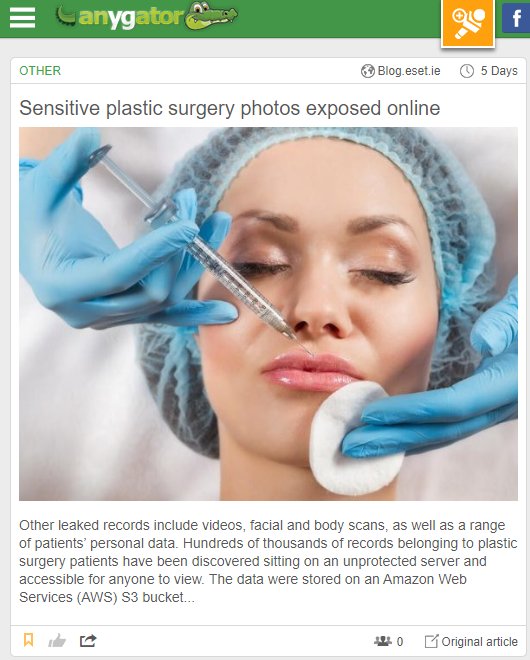Click the anygator logo

point(146,16)
